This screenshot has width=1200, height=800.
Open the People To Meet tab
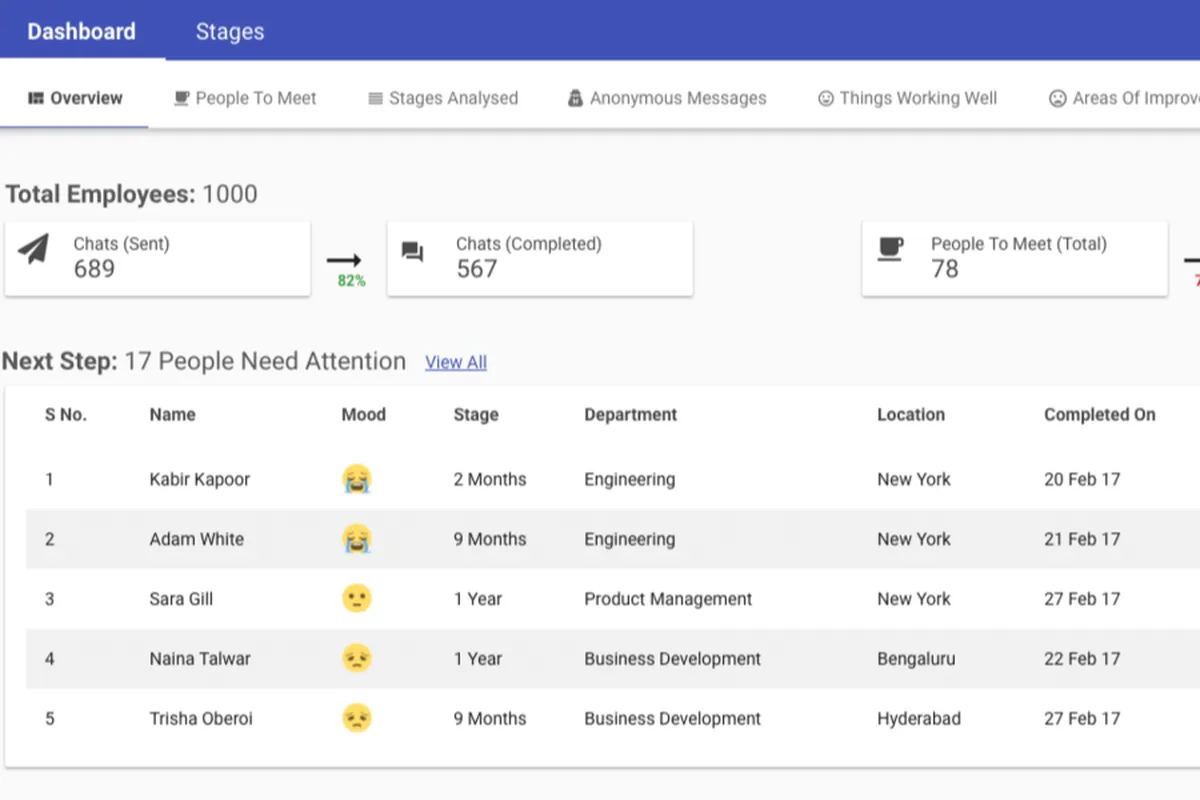point(245,98)
